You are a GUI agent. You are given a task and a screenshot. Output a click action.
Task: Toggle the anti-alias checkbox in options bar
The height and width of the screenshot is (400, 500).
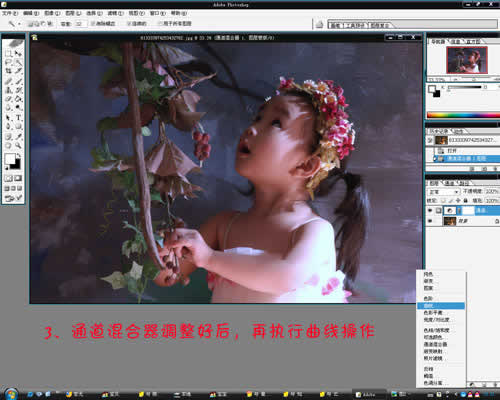tap(93, 23)
